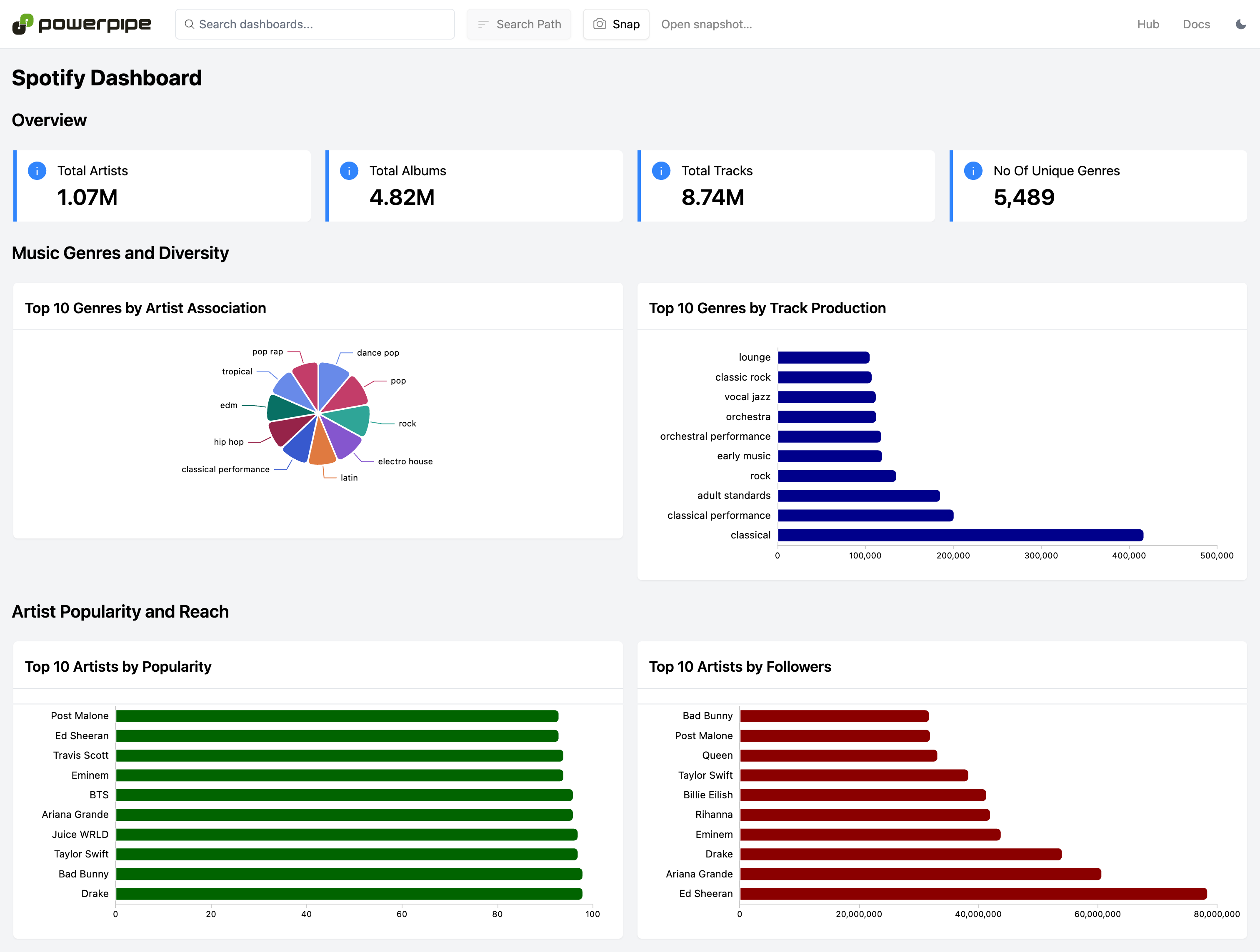Click Total Albums info icon
The image size is (1260, 952).
349,171
